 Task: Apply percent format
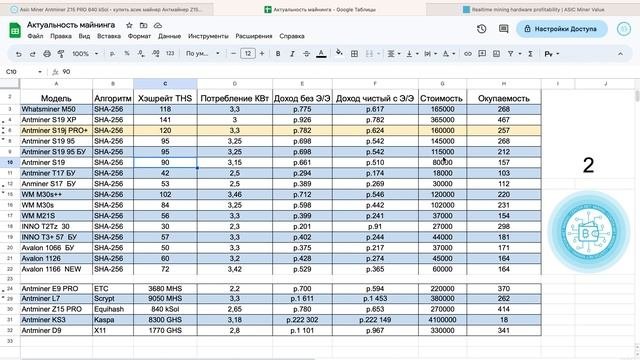pyautogui.click(x=127, y=53)
